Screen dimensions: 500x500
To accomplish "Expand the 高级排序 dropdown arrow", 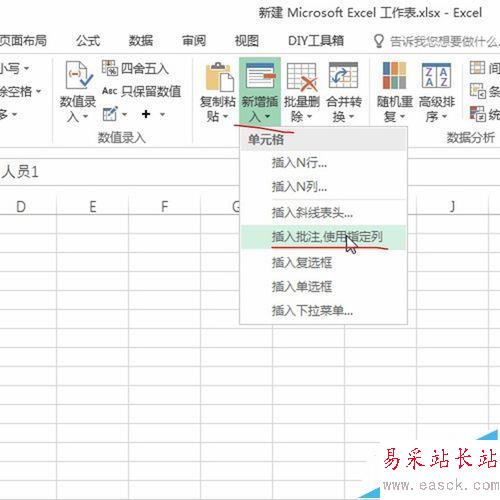I will coord(444,117).
